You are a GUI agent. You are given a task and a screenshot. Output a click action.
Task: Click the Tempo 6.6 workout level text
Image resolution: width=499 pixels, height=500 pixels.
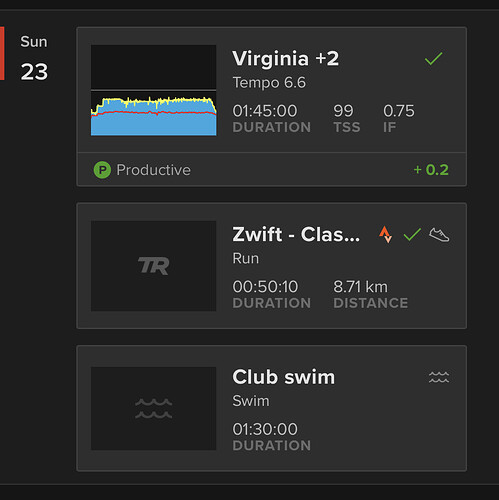(x=269, y=83)
